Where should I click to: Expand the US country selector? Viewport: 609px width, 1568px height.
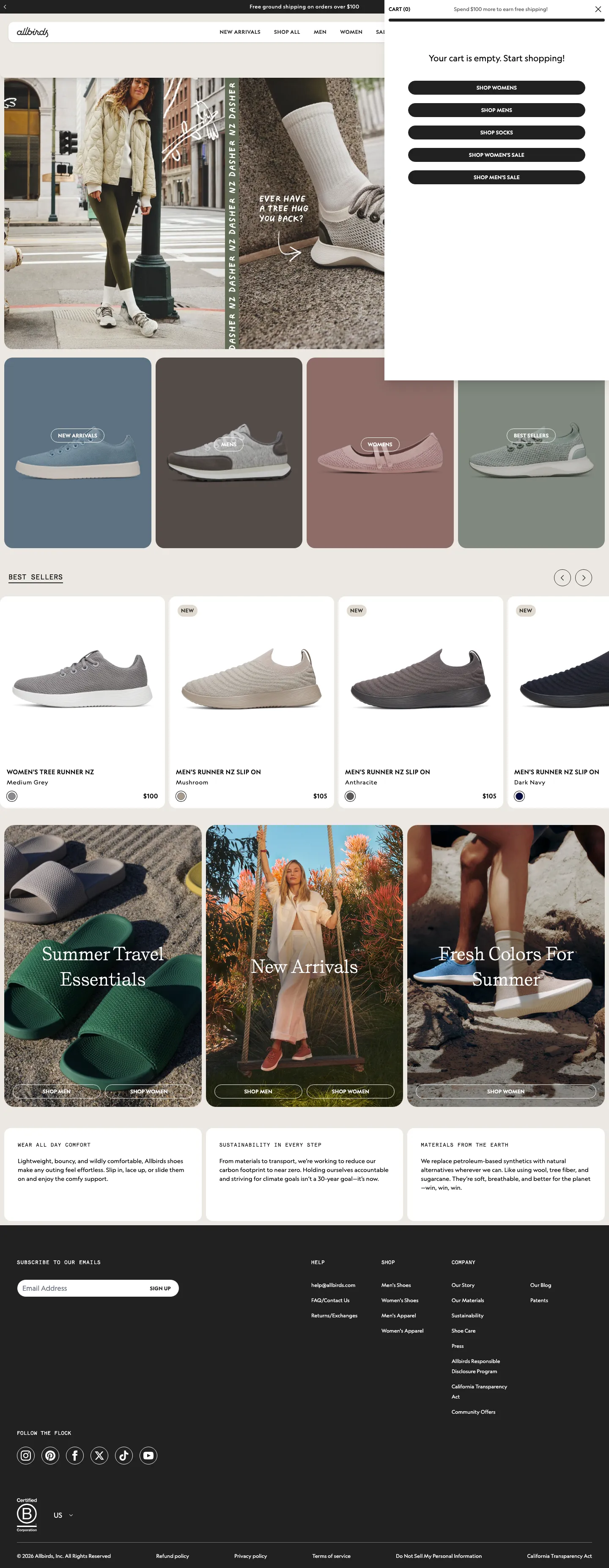63,1515
